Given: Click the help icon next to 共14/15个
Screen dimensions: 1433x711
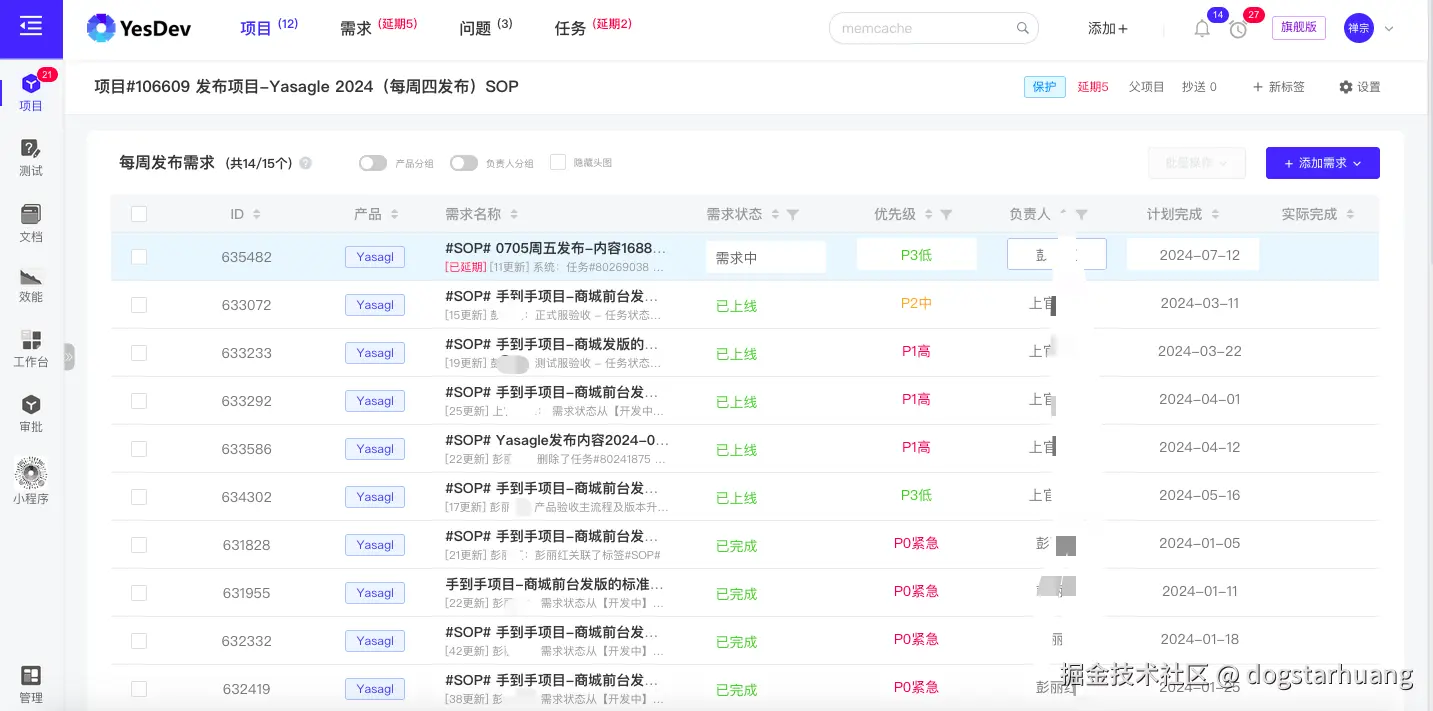Looking at the screenshot, I should pos(305,163).
